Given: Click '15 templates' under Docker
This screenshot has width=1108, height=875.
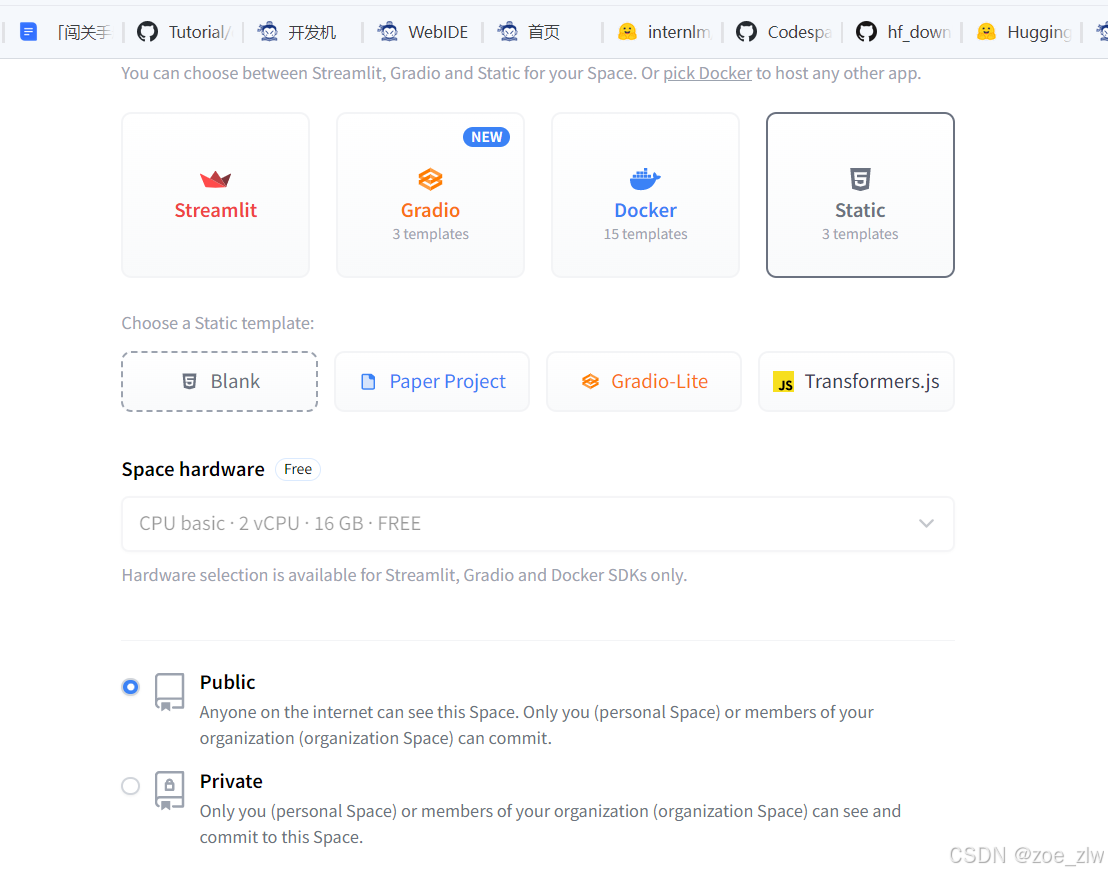Looking at the screenshot, I should 645,234.
